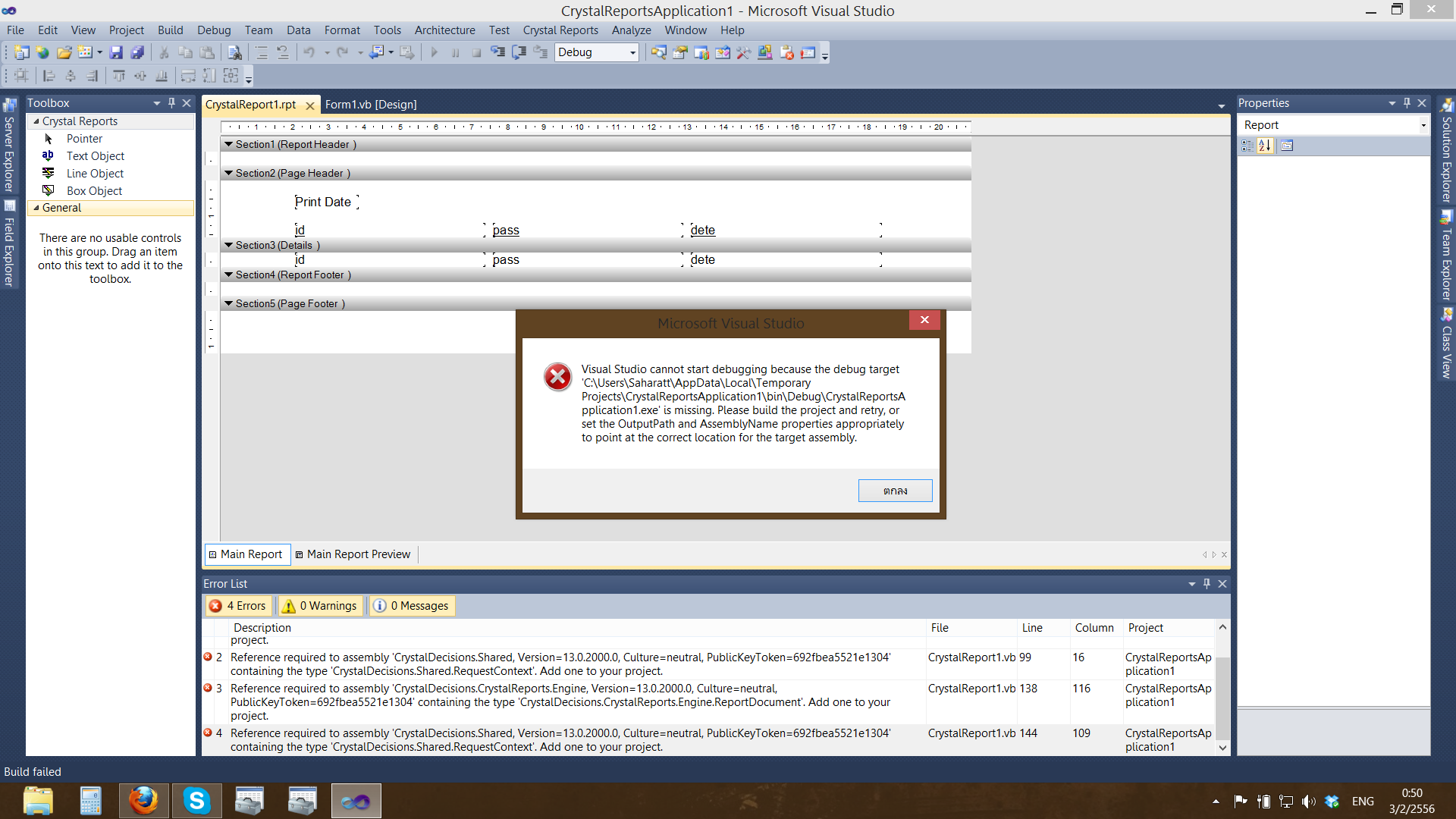
Task: Click the Save All toolbar icon
Action: click(x=137, y=52)
